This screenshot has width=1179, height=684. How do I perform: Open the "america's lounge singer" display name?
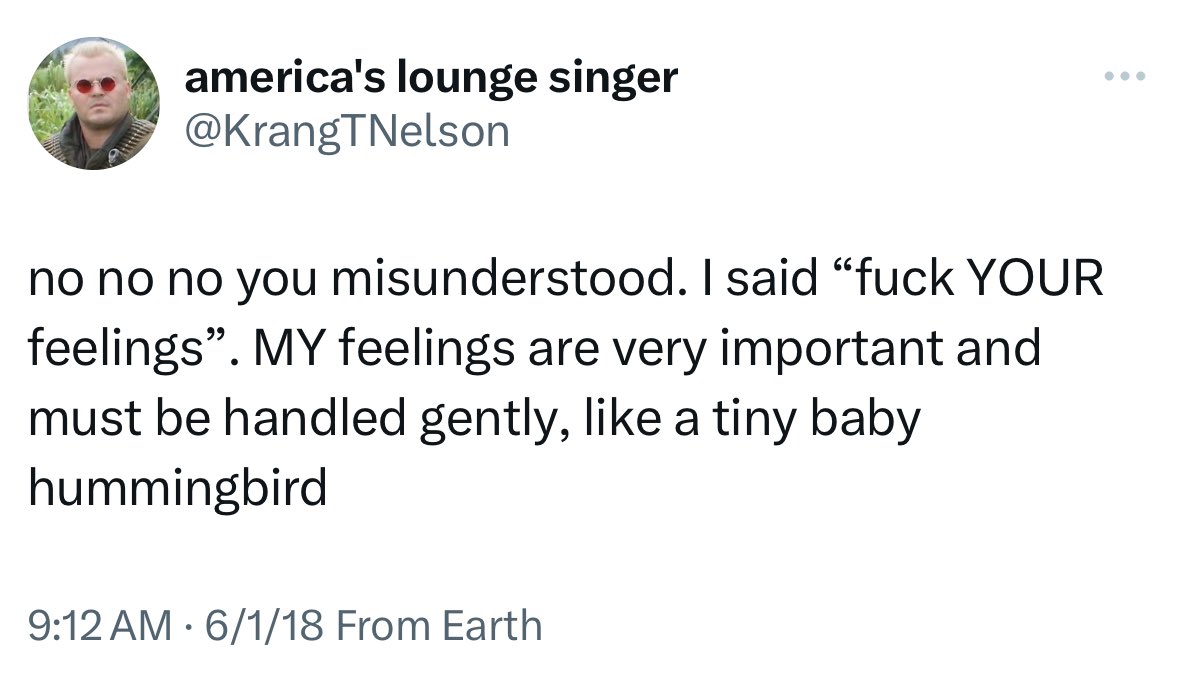(431, 77)
